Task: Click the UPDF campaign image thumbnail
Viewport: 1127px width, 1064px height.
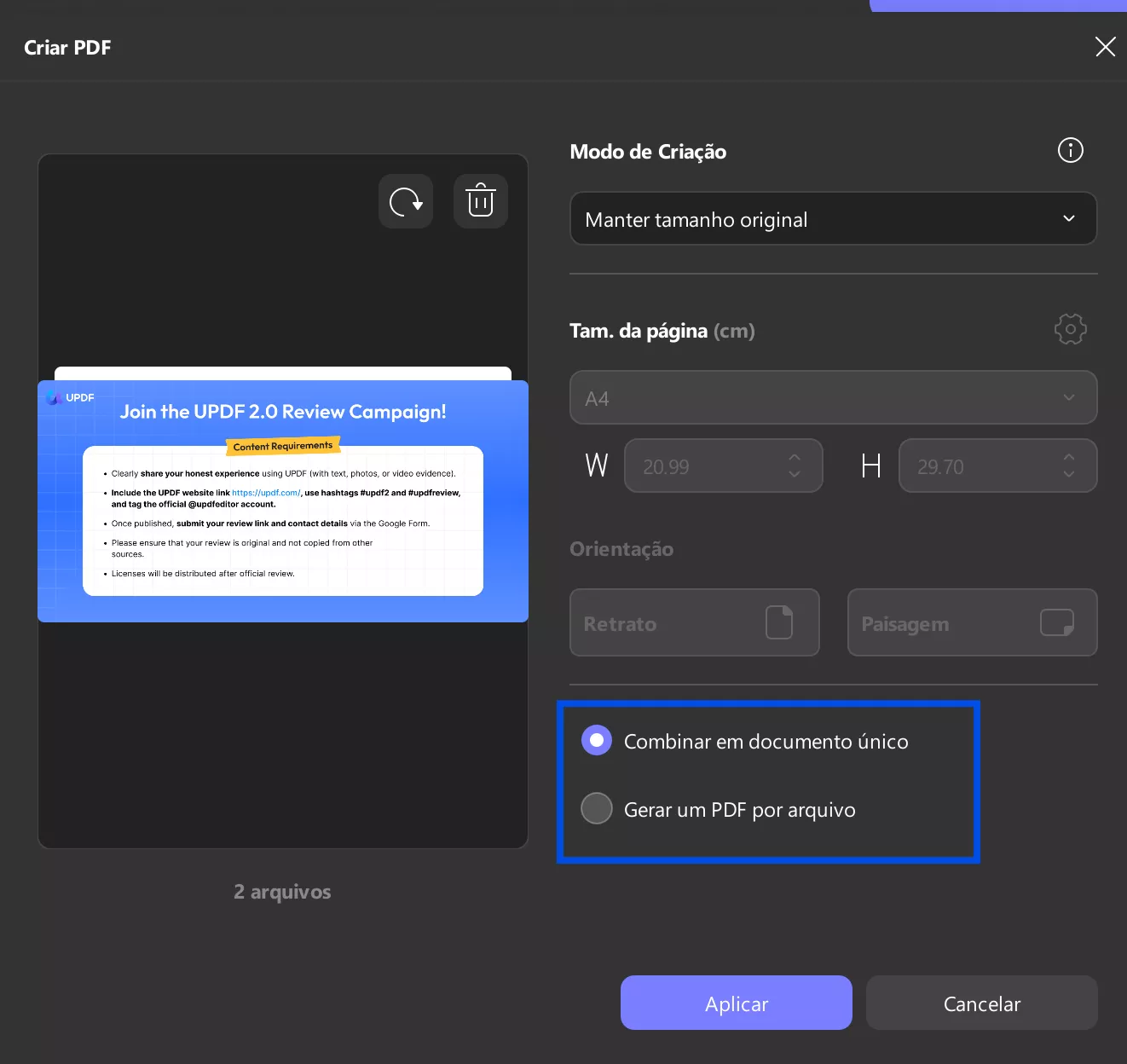Action: (282, 500)
